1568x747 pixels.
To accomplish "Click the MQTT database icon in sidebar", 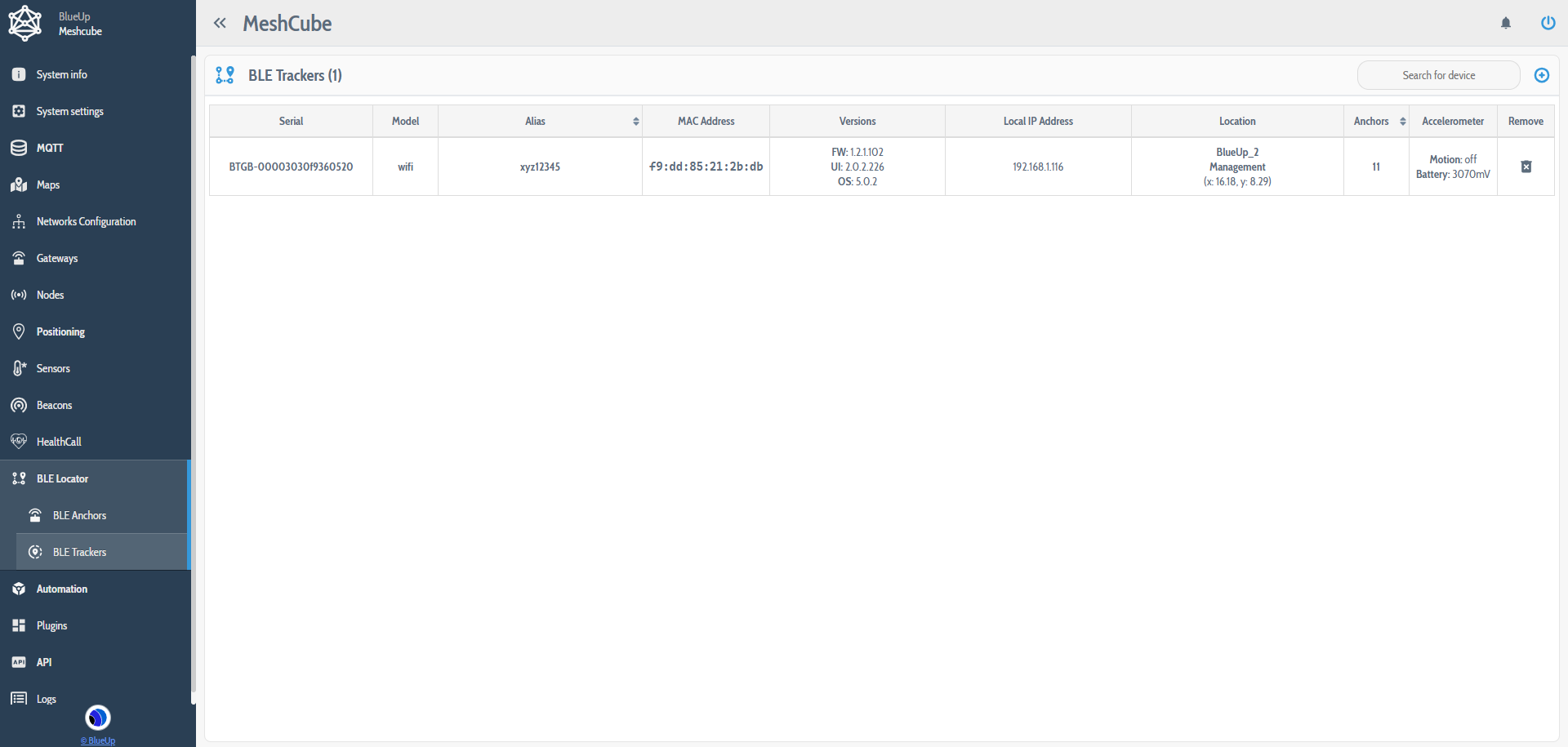I will (x=19, y=148).
